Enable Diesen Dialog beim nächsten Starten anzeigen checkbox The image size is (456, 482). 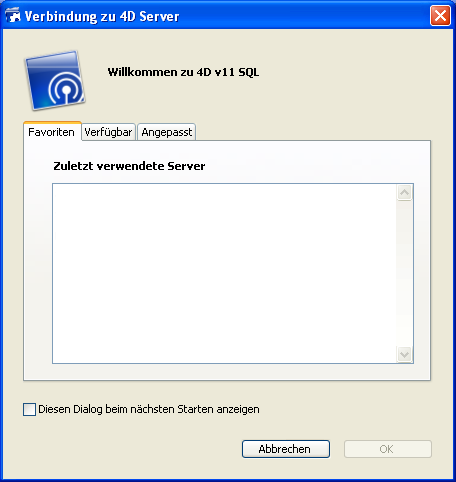tap(29, 409)
